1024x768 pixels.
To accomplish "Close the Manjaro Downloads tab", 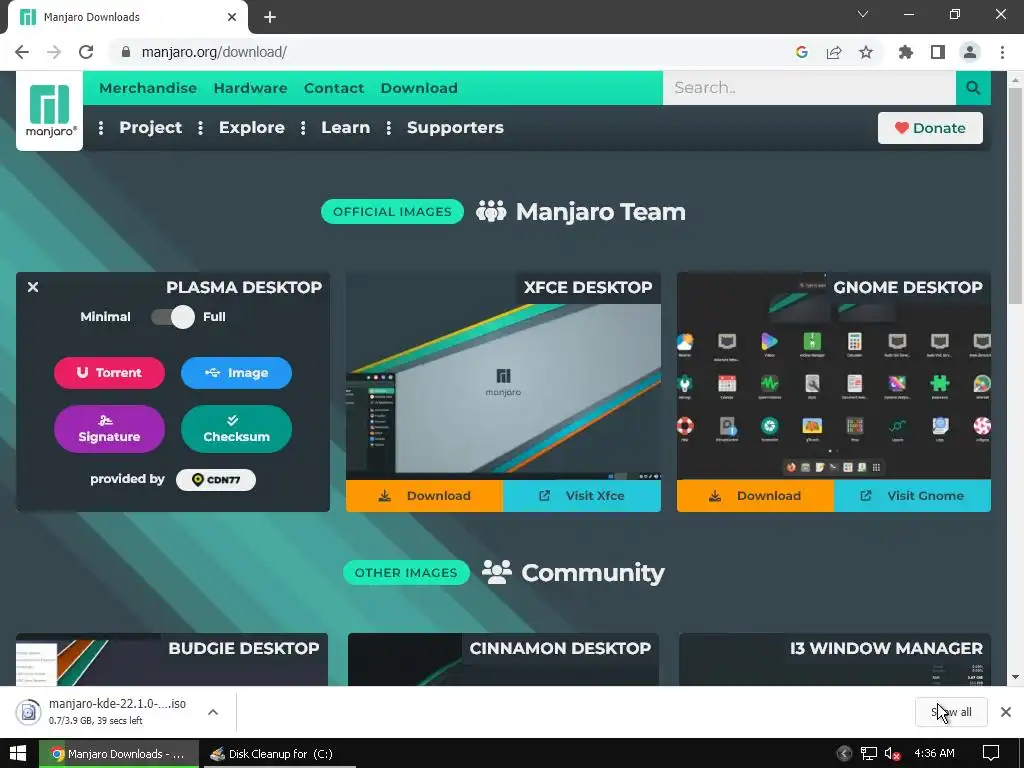I will 232,17.
